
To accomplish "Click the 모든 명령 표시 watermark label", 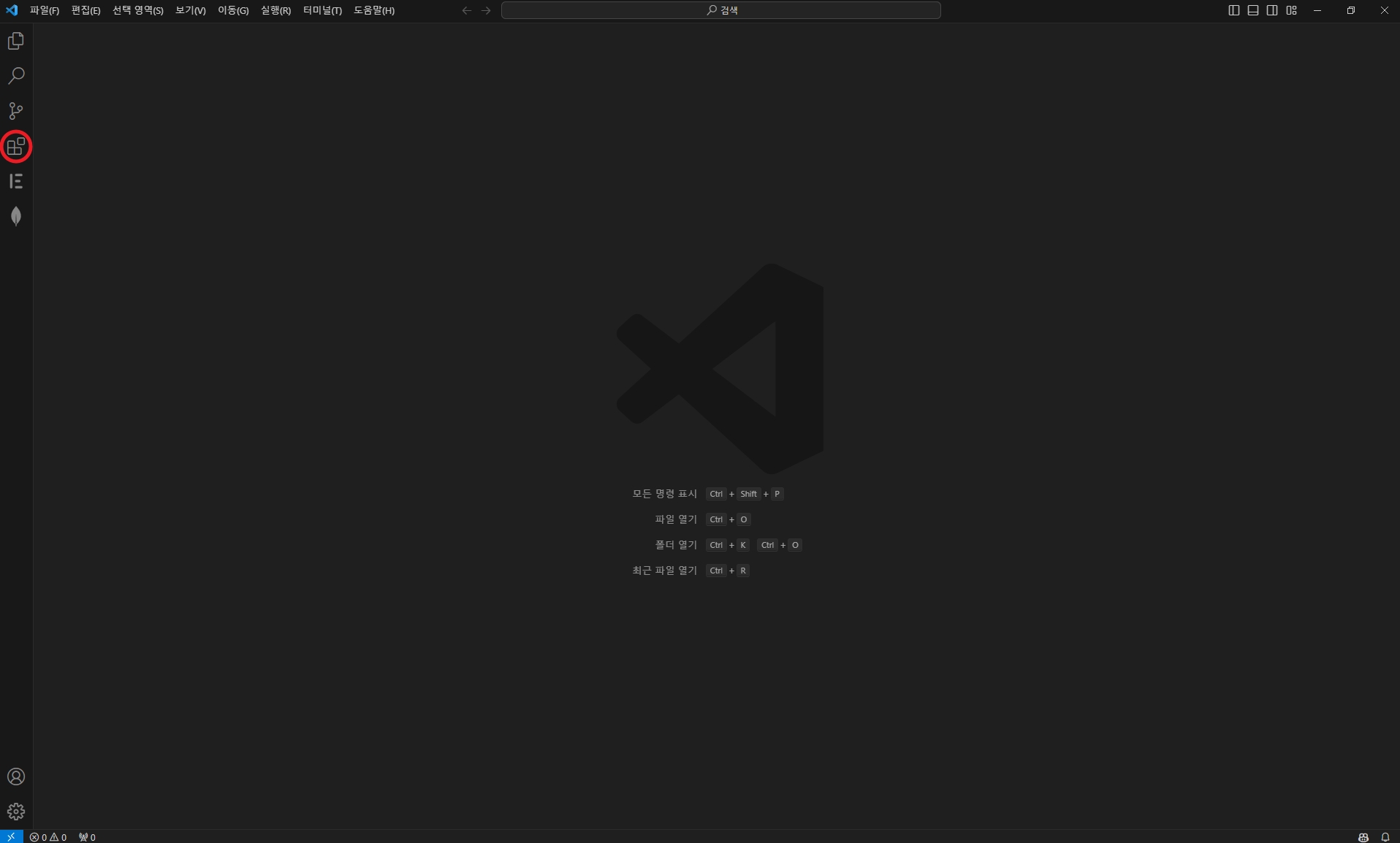I will tap(665, 494).
